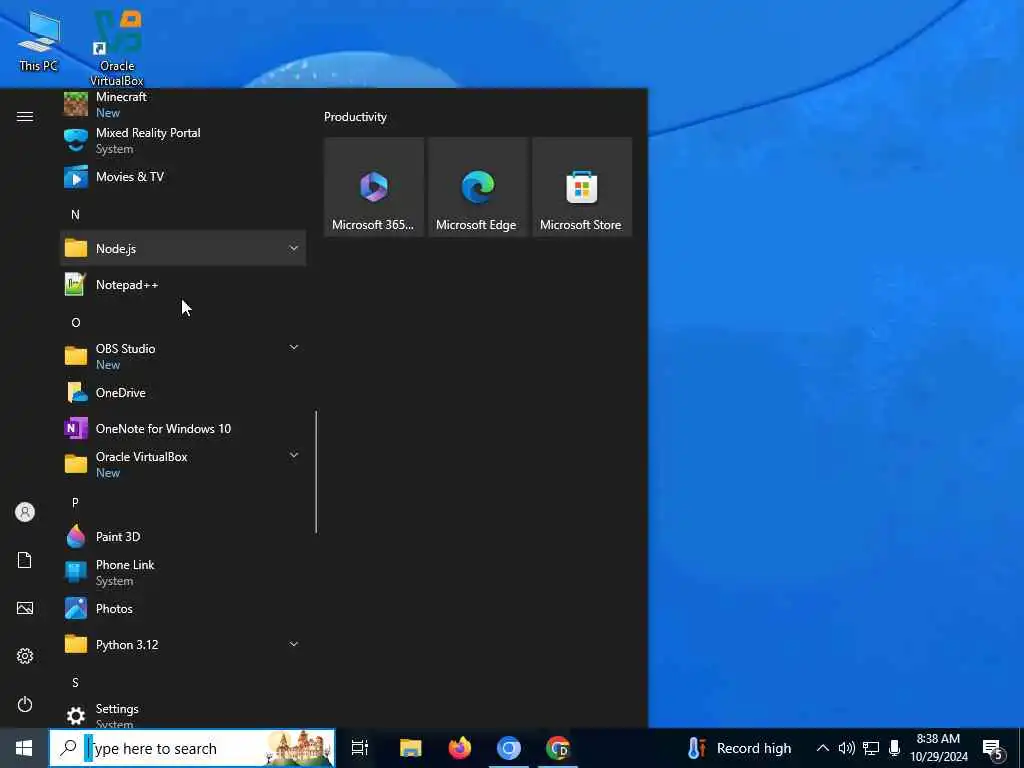Open the Photos app

pyautogui.click(x=183, y=609)
